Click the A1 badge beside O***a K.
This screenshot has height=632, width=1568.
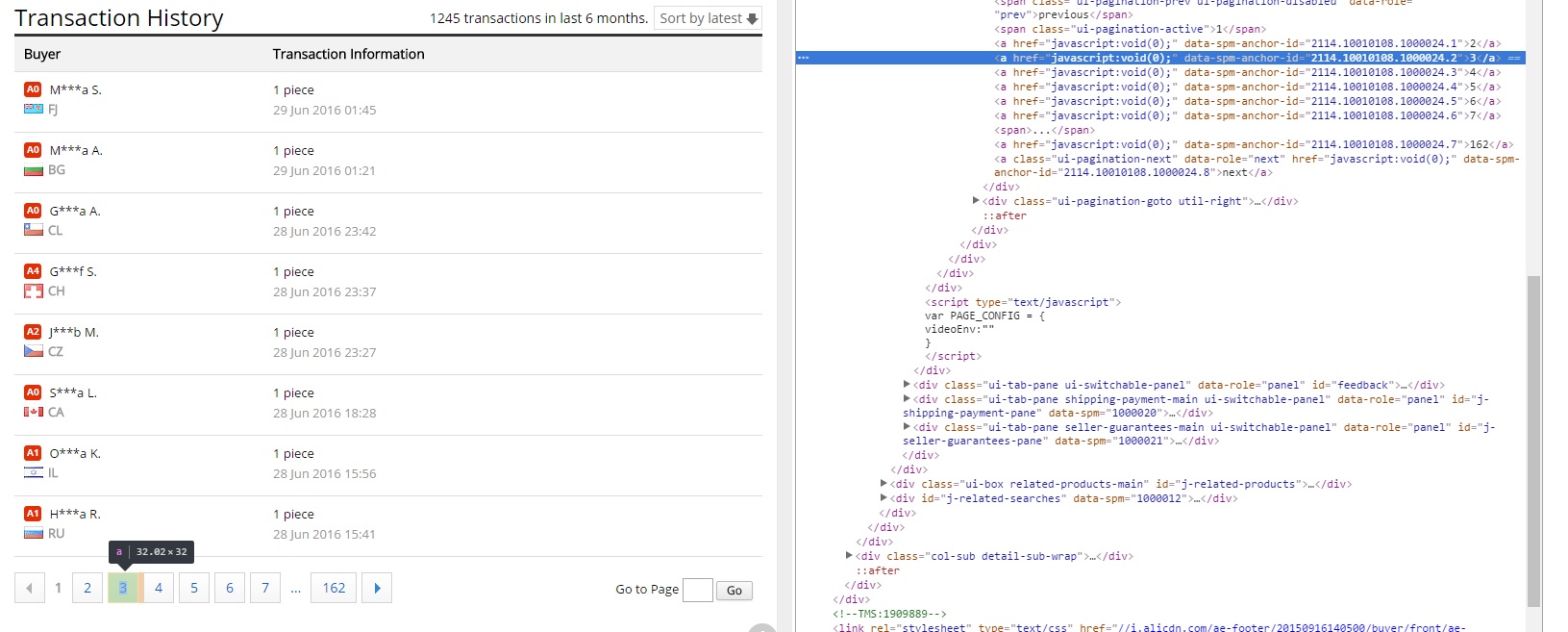coord(33,453)
